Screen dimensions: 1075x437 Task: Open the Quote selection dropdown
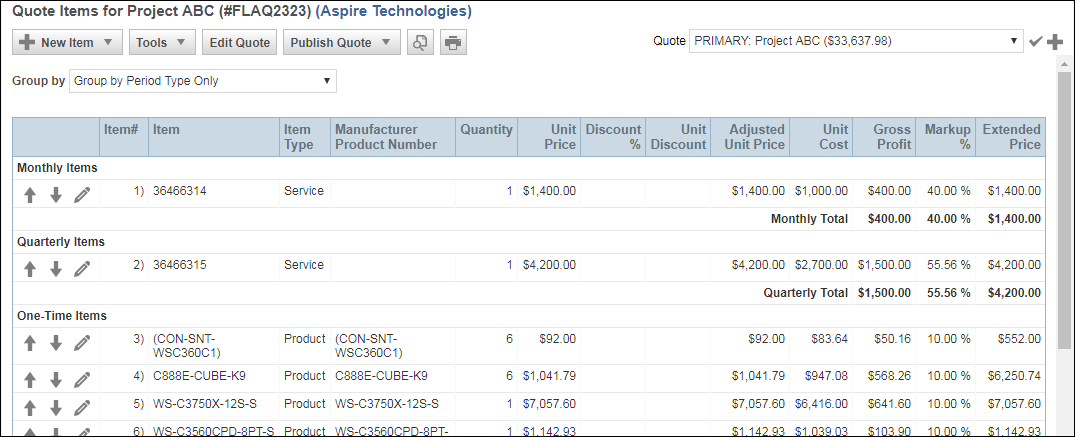pyautogui.click(x=855, y=41)
